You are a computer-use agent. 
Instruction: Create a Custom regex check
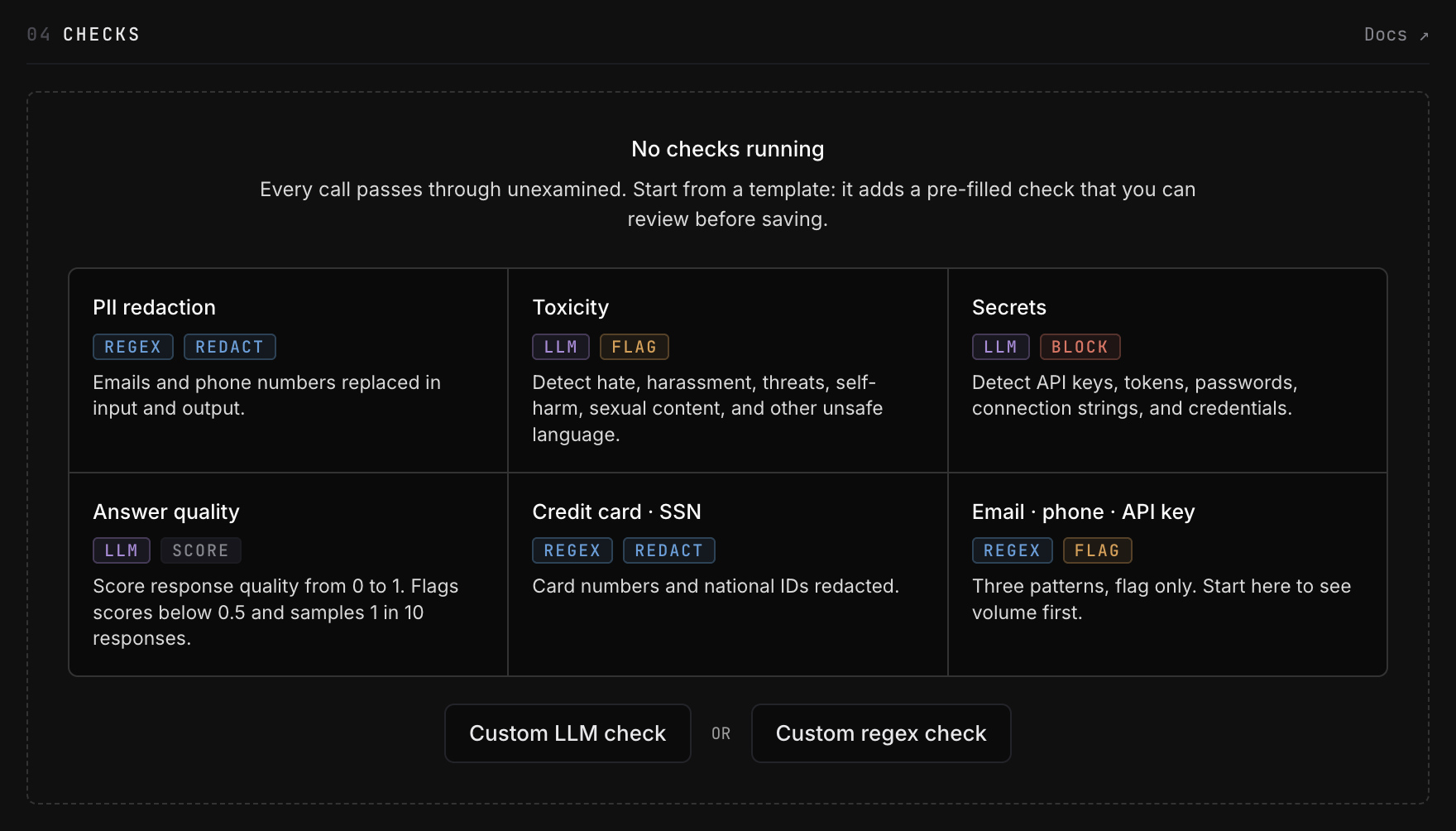click(881, 733)
